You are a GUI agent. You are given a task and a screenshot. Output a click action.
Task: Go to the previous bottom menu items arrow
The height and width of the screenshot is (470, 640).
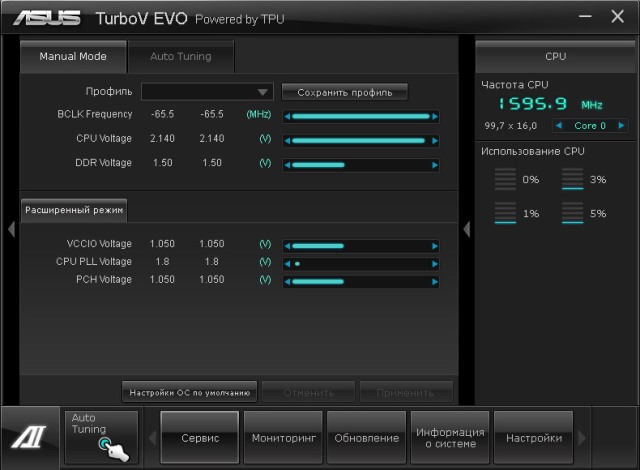152,438
